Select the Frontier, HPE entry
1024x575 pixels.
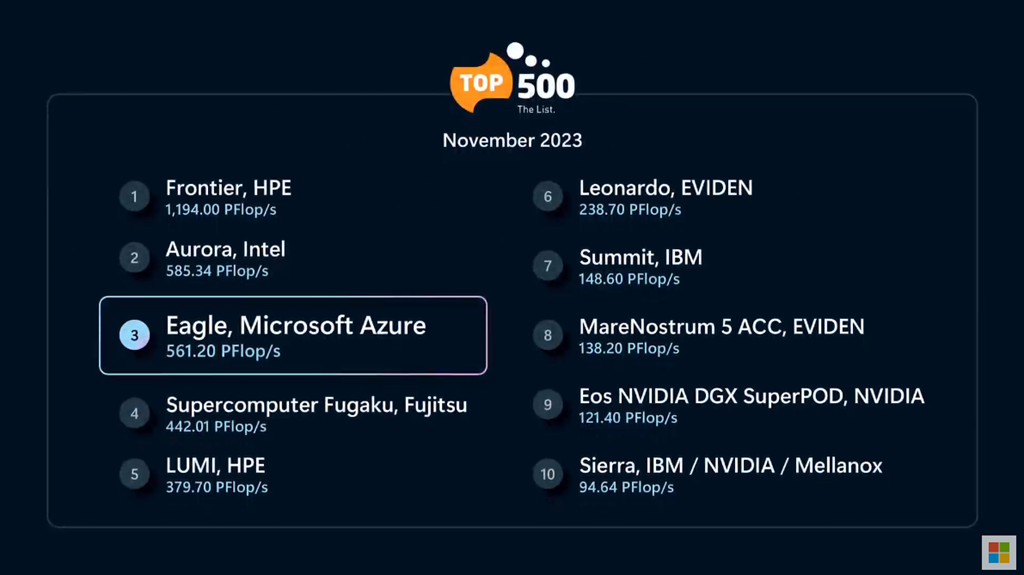[x=228, y=188]
